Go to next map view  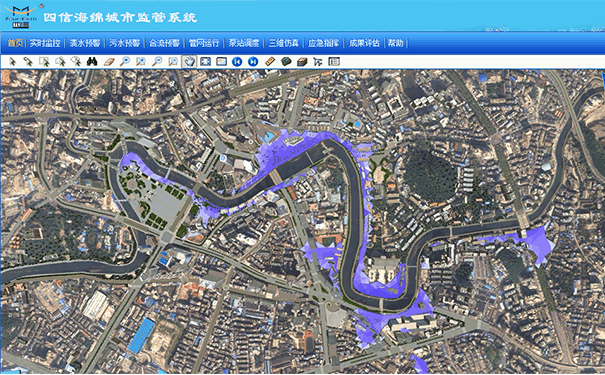pyautogui.click(x=253, y=61)
